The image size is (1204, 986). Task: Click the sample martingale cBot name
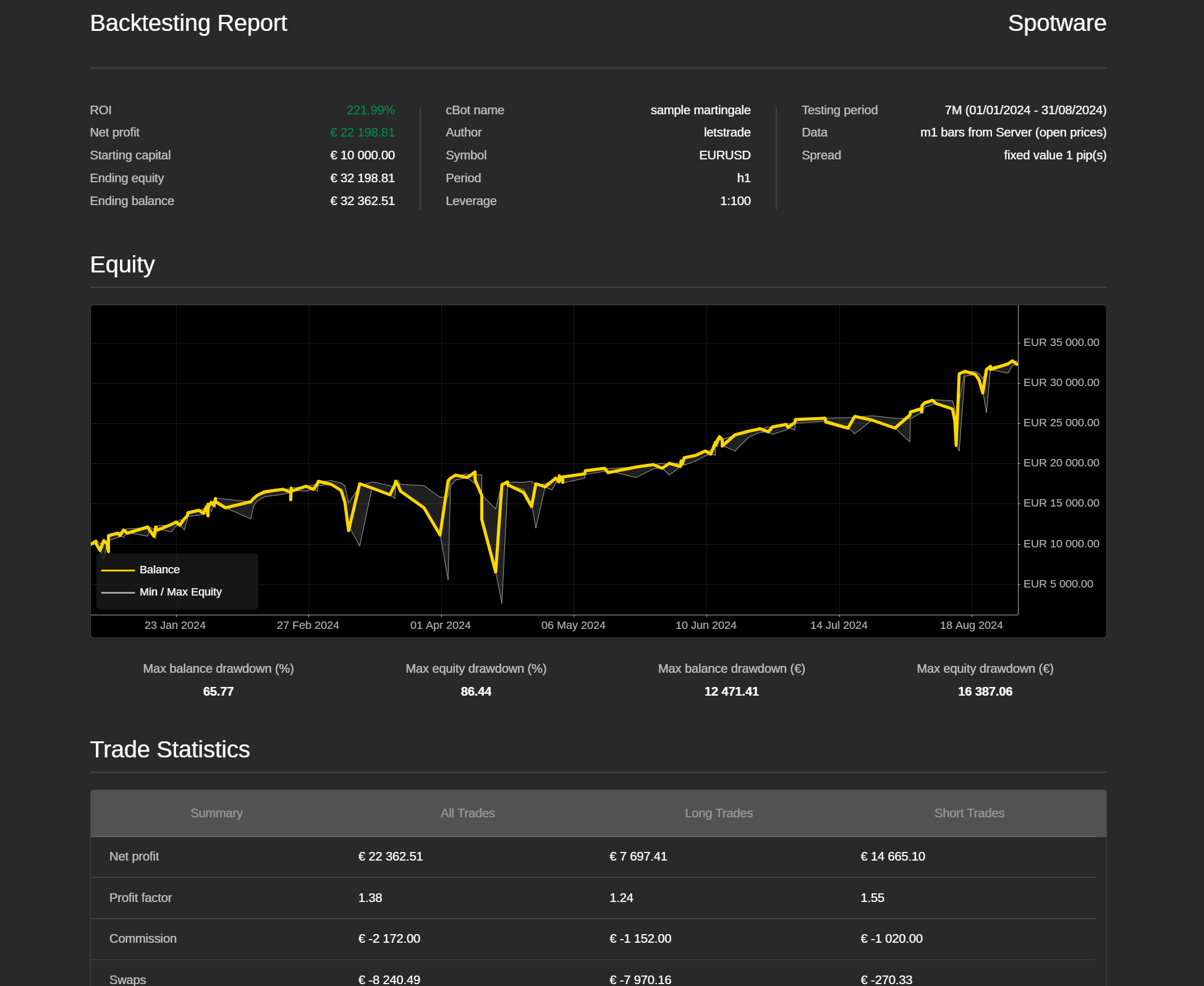tap(700, 110)
